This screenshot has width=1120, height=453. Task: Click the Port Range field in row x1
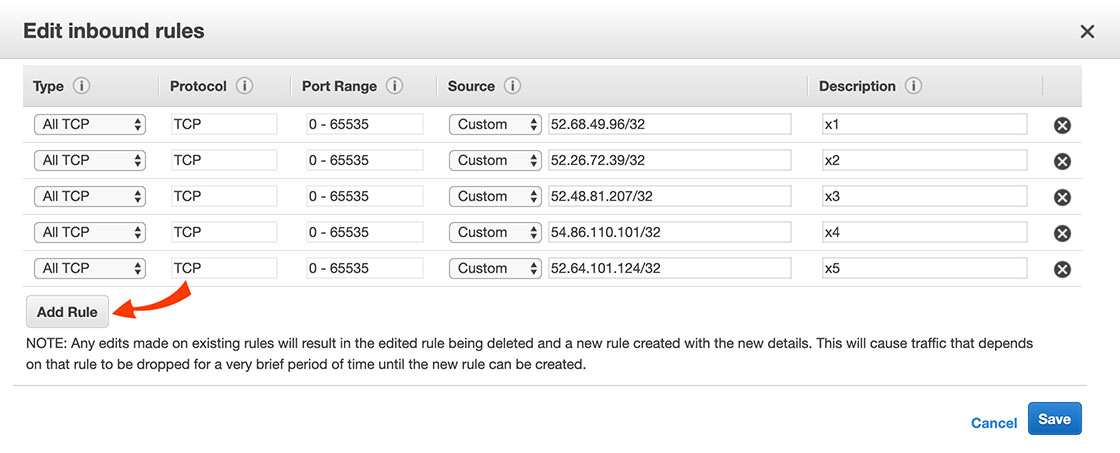click(x=364, y=124)
